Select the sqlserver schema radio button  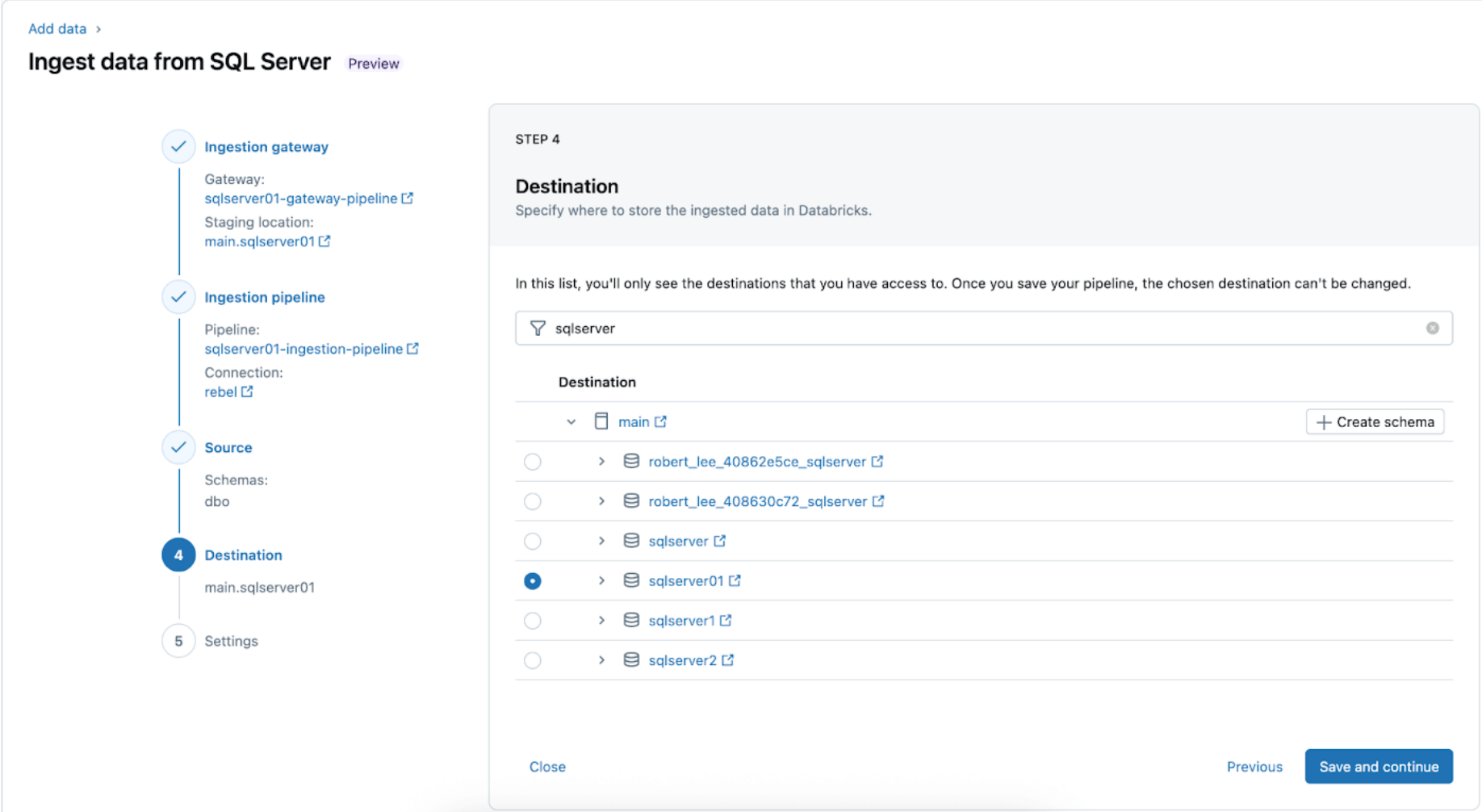[533, 541]
